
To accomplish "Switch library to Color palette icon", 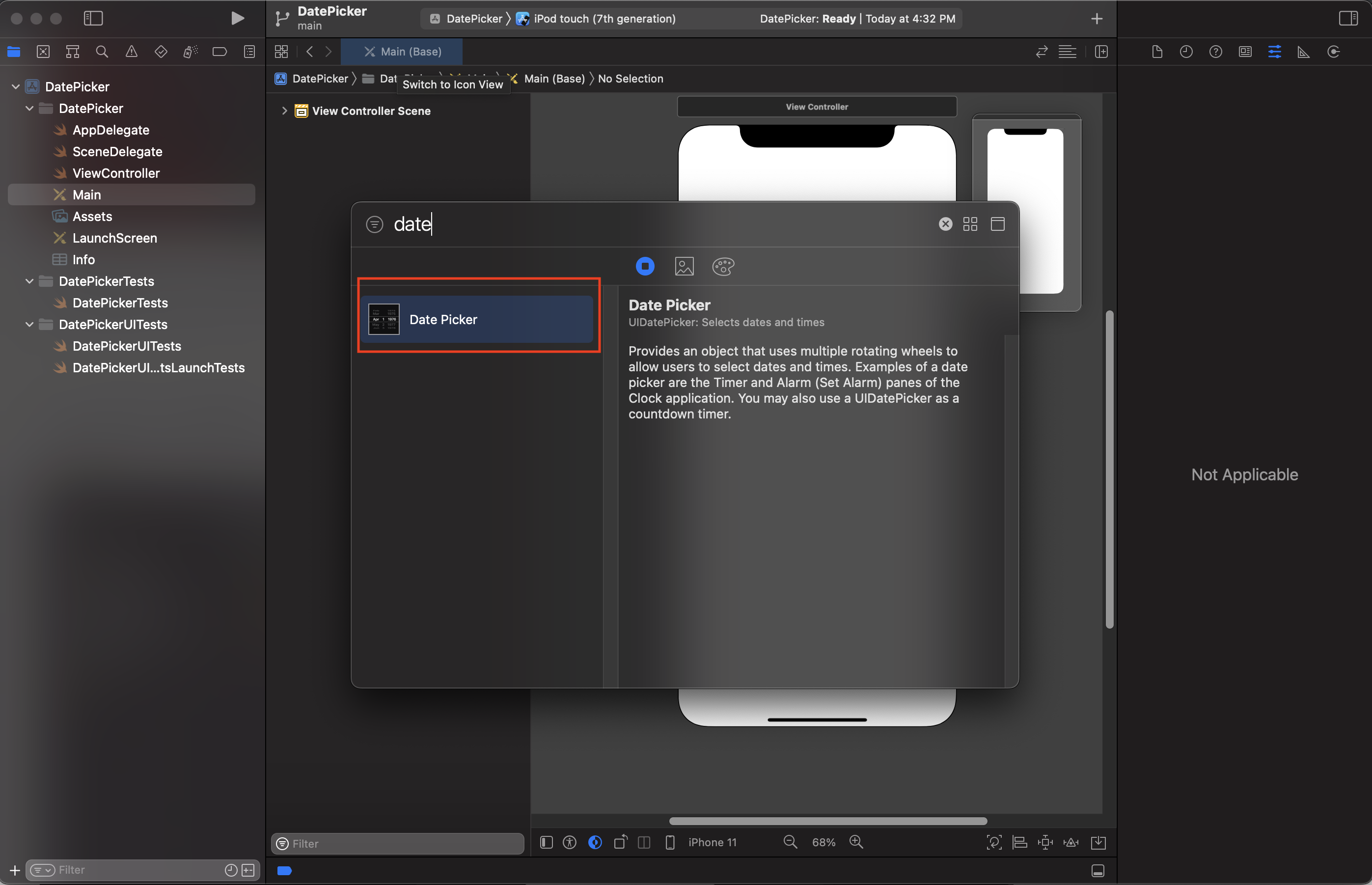I will (x=723, y=266).
